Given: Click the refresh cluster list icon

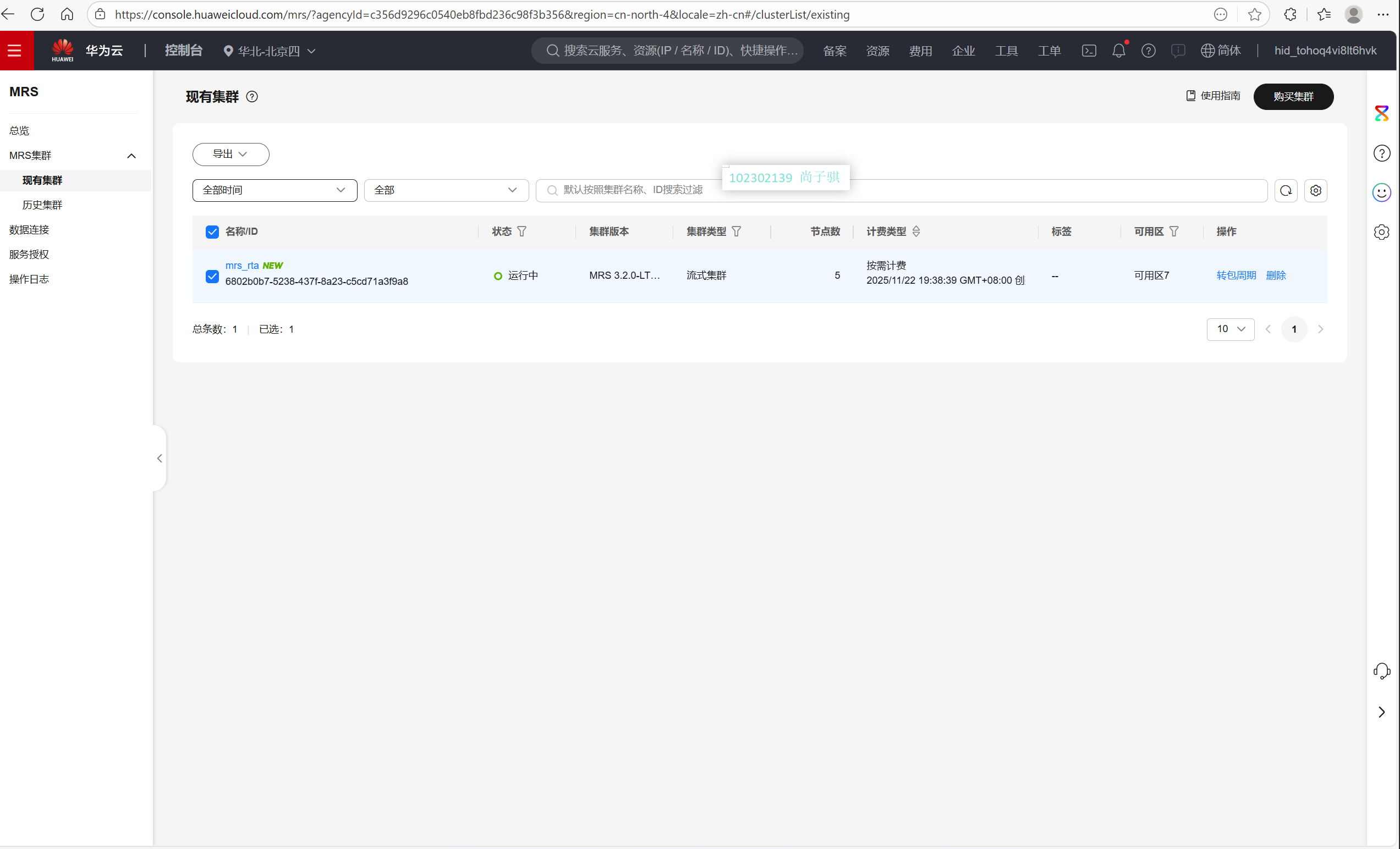Looking at the screenshot, I should 1285,191.
